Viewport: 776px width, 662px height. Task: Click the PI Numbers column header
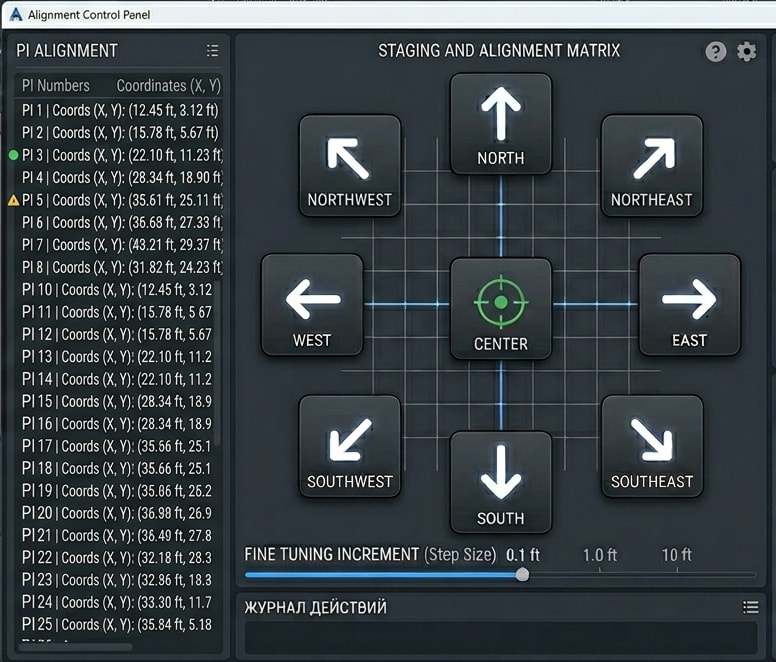(x=56, y=86)
